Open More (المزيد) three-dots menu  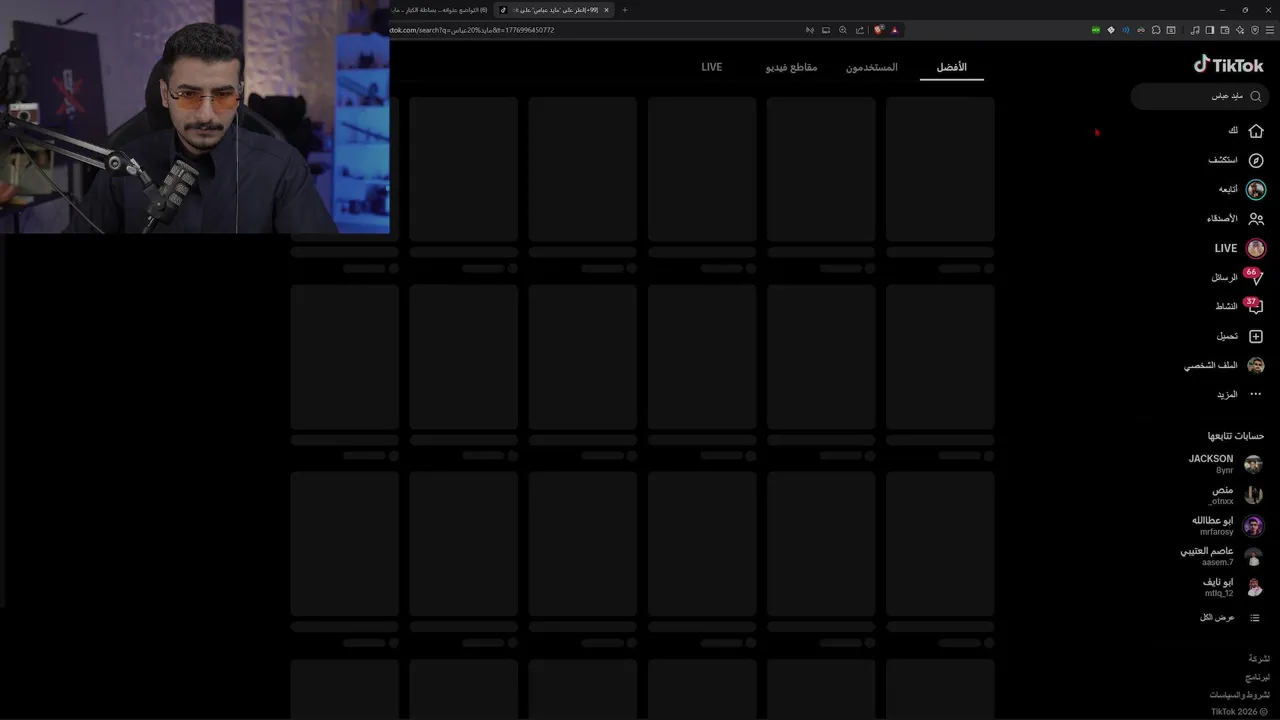(1256, 394)
